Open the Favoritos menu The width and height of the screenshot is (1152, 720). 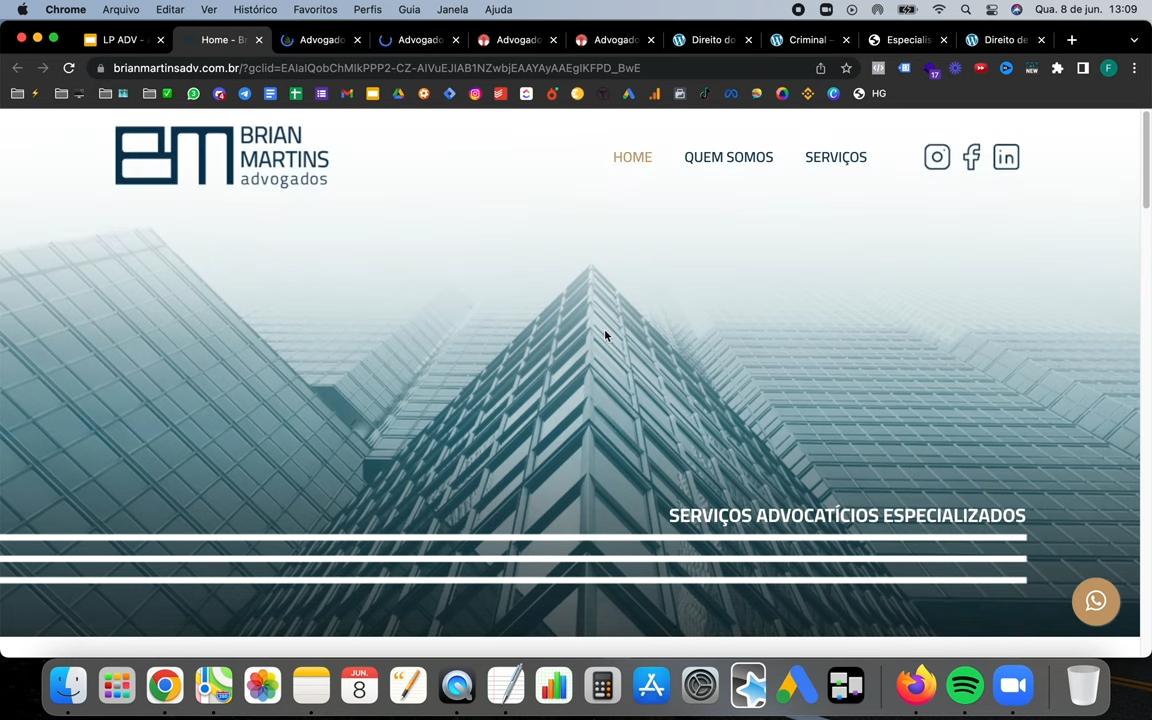pyautogui.click(x=315, y=10)
